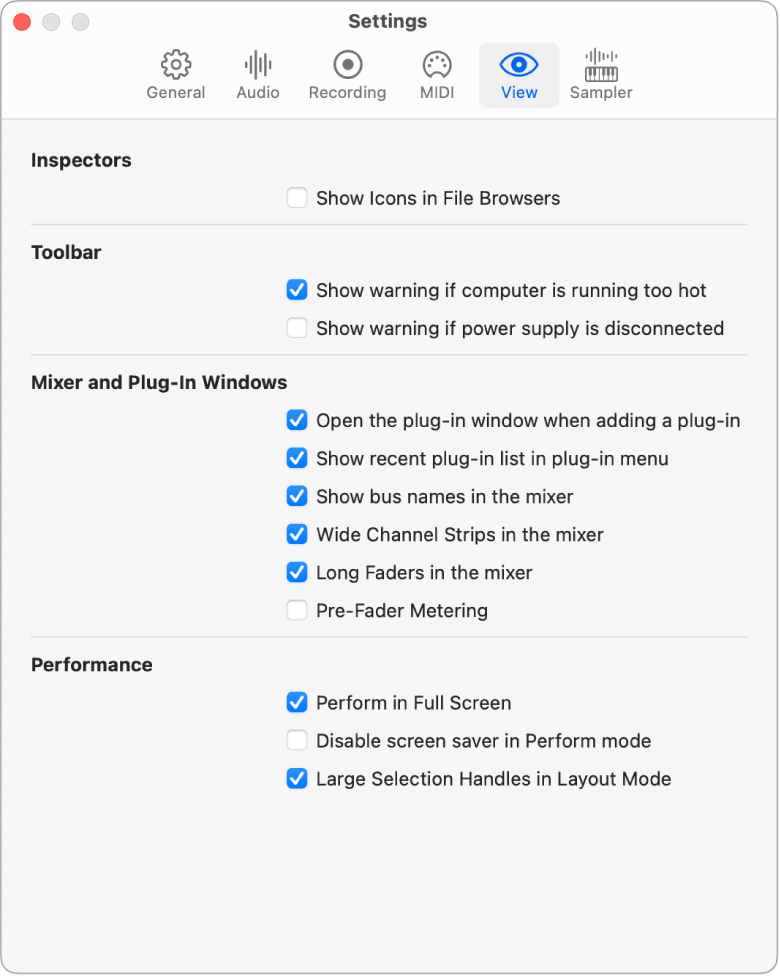
Task: Select the Audio settings icon
Action: point(257,74)
